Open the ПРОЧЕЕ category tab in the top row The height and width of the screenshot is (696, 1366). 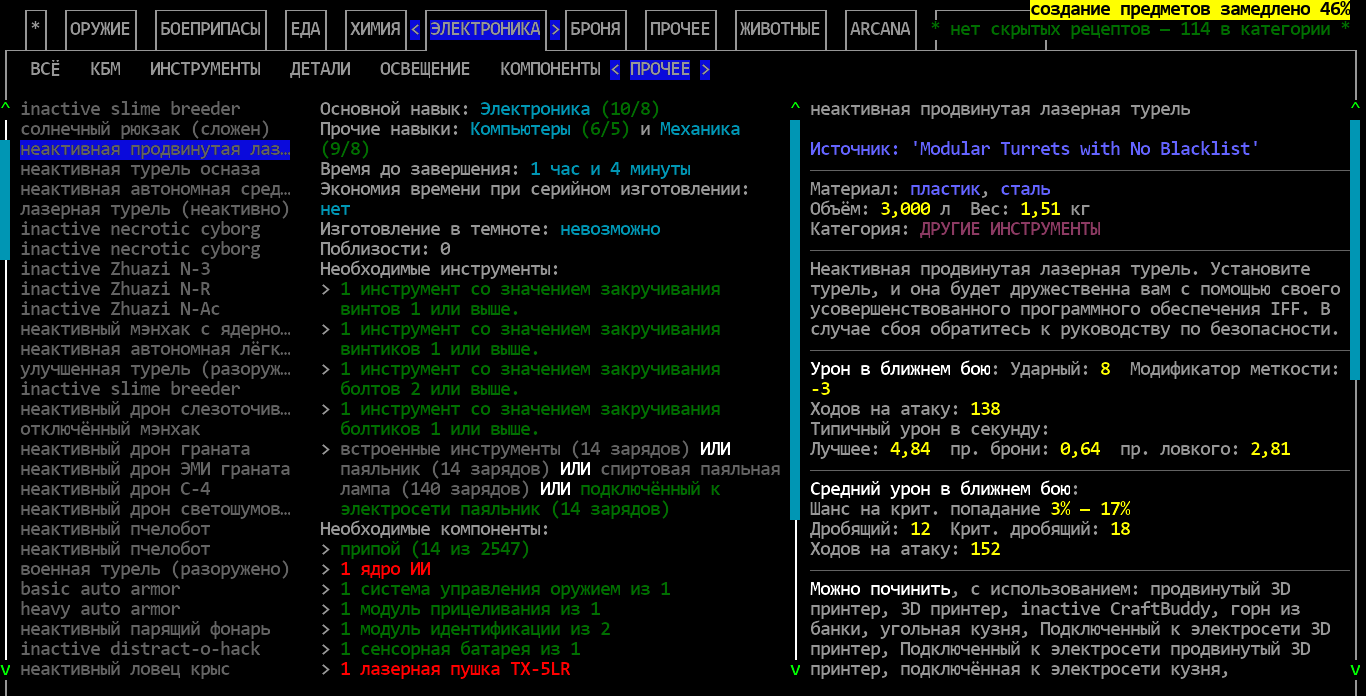pyautogui.click(x=680, y=29)
